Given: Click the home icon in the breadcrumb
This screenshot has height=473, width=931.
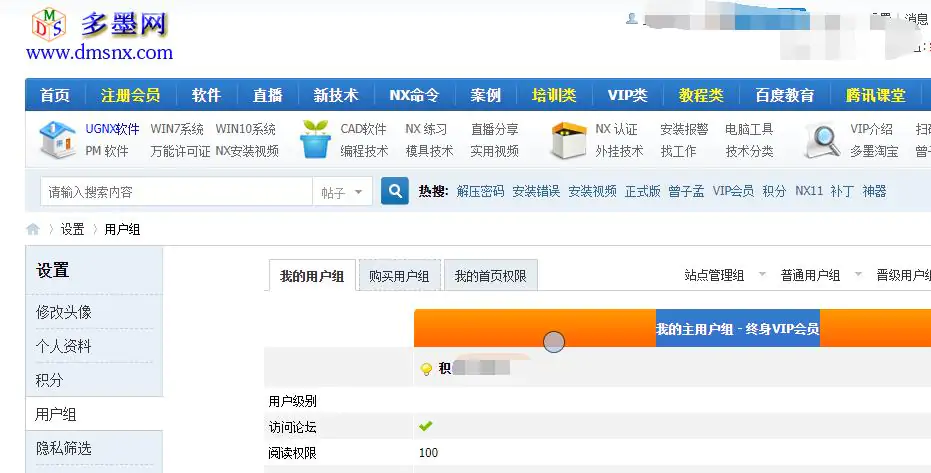Looking at the screenshot, I should click(x=33, y=229).
